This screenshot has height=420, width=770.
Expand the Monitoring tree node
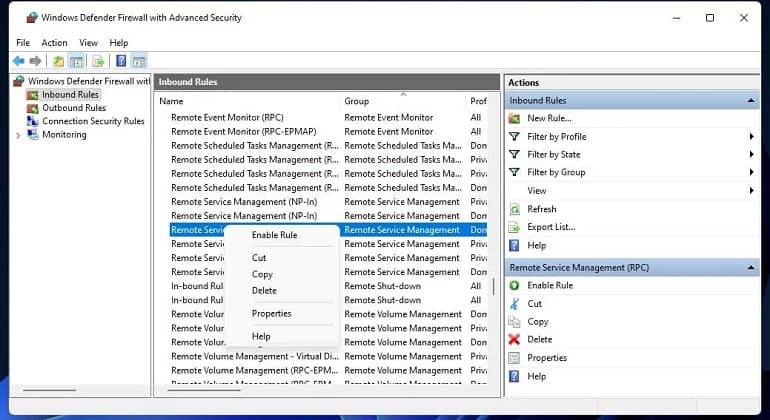(18, 135)
